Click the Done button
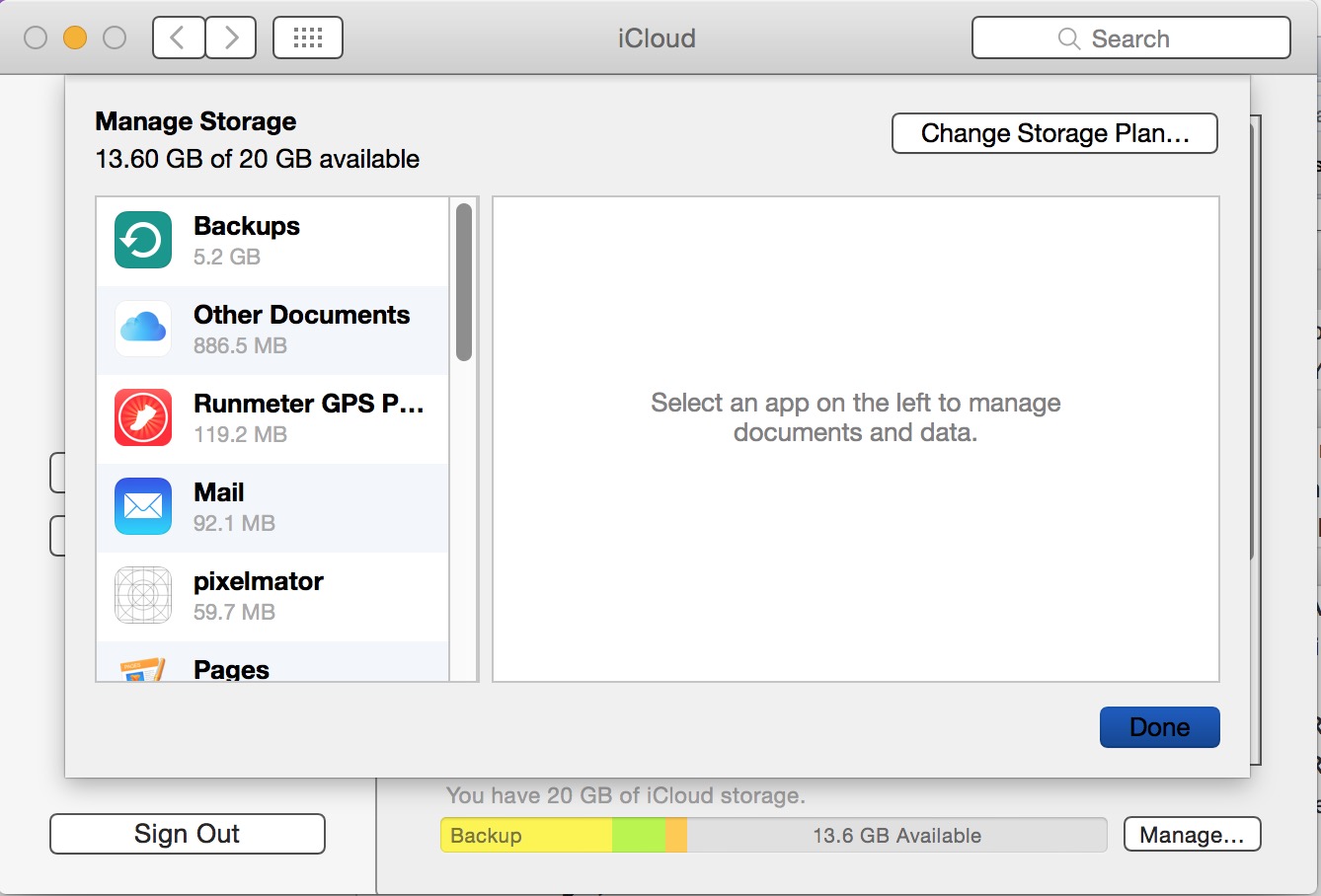Viewport: 1321px width, 896px height. pos(1160,727)
